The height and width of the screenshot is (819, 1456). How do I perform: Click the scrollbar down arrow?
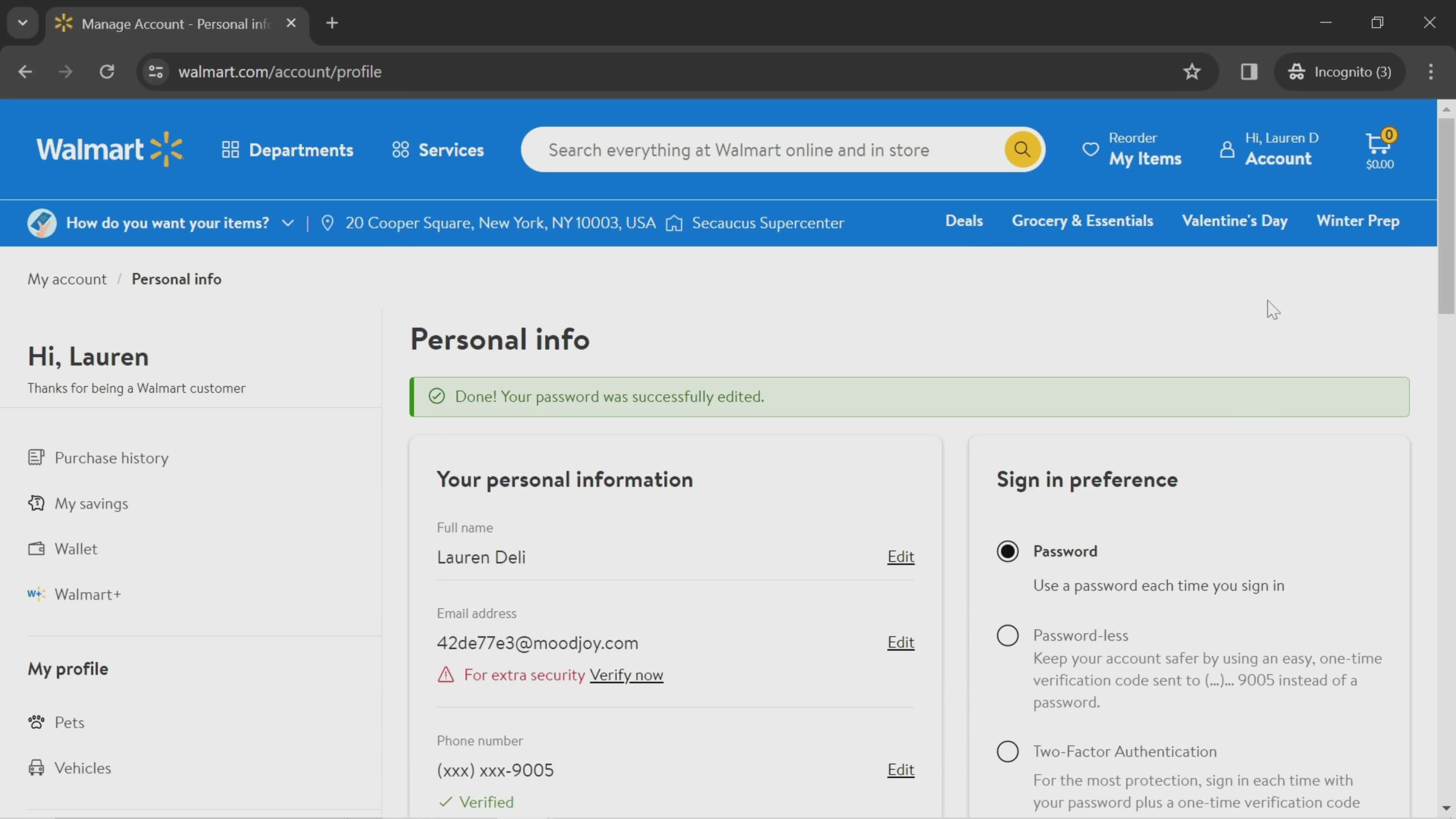pos(1446,809)
